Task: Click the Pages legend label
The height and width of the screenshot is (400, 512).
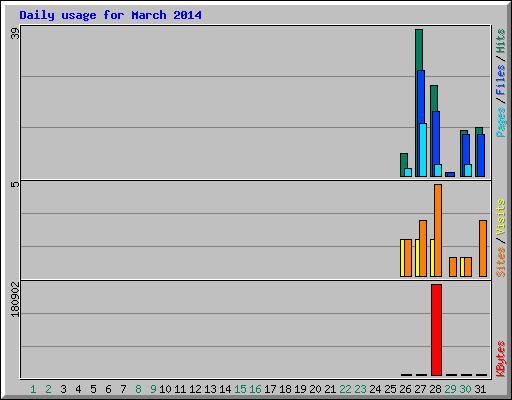Action: tap(500, 122)
